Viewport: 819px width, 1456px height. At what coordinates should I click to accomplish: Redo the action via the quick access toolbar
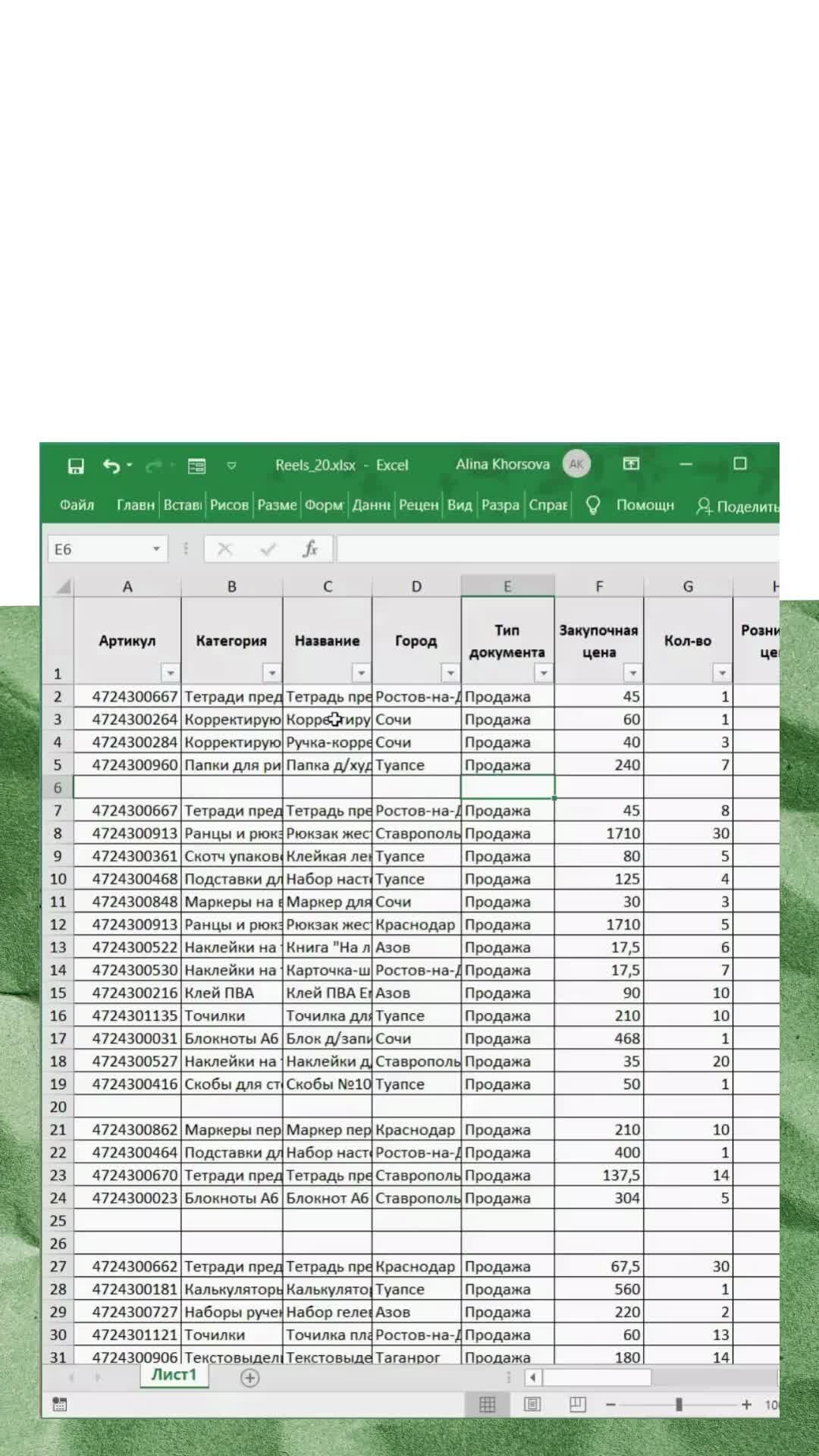point(153,466)
